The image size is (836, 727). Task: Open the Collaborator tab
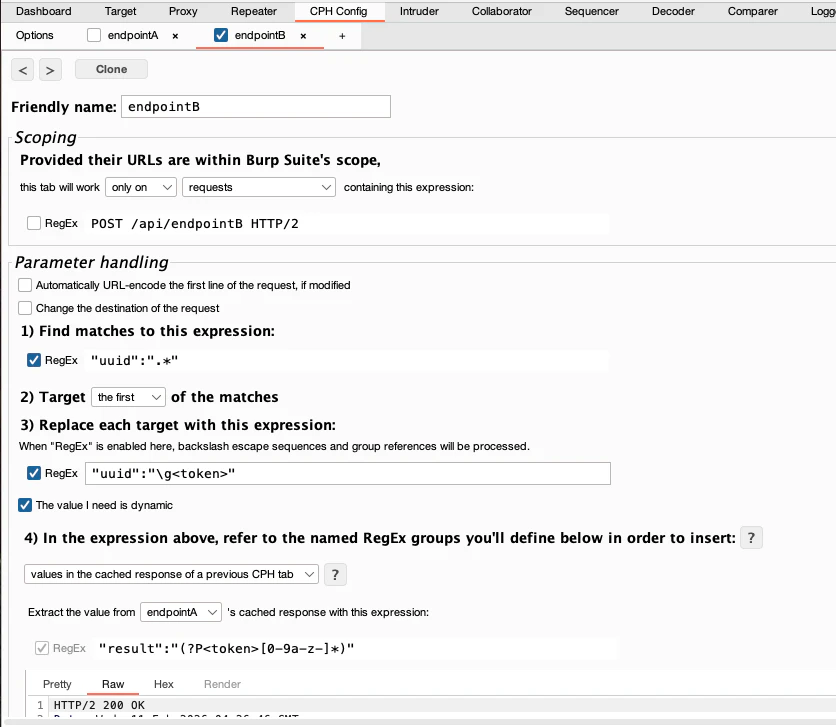pos(502,11)
